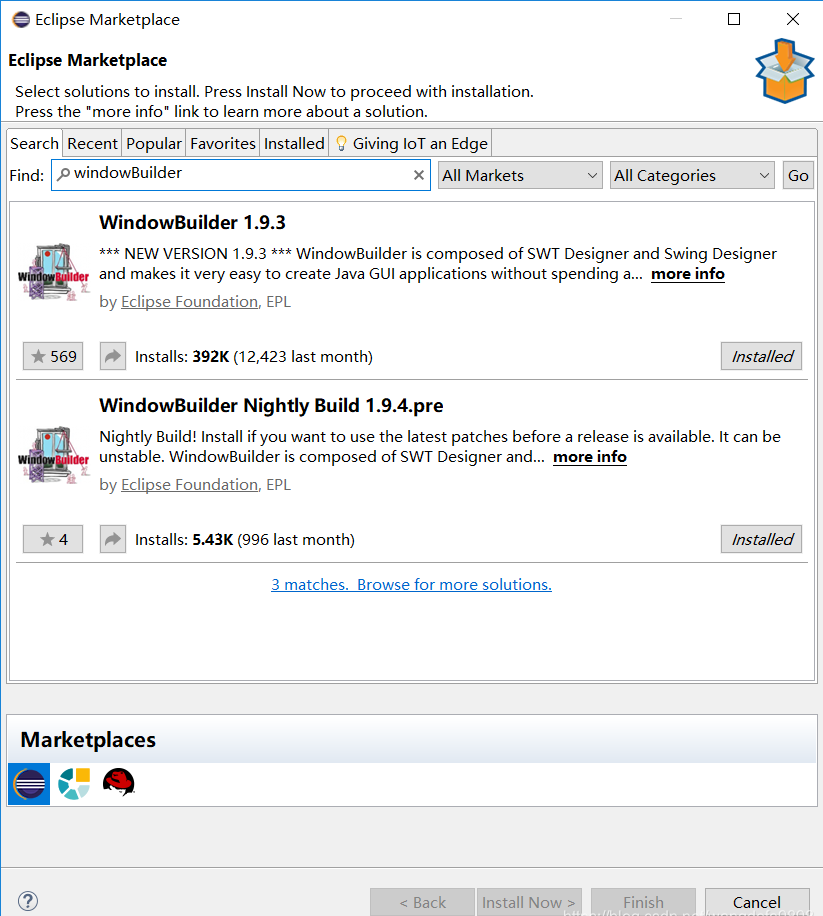Click Installed button for WindowBuilder 1.9.3

[762, 356]
